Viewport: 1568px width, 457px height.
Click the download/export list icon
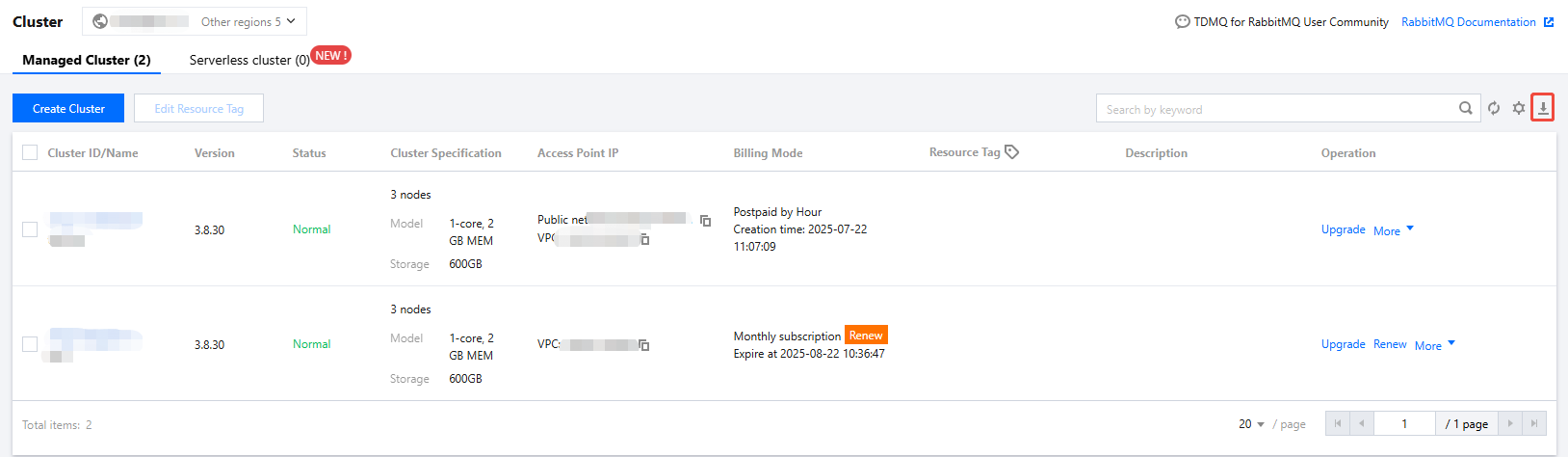[x=1543, y=108]
